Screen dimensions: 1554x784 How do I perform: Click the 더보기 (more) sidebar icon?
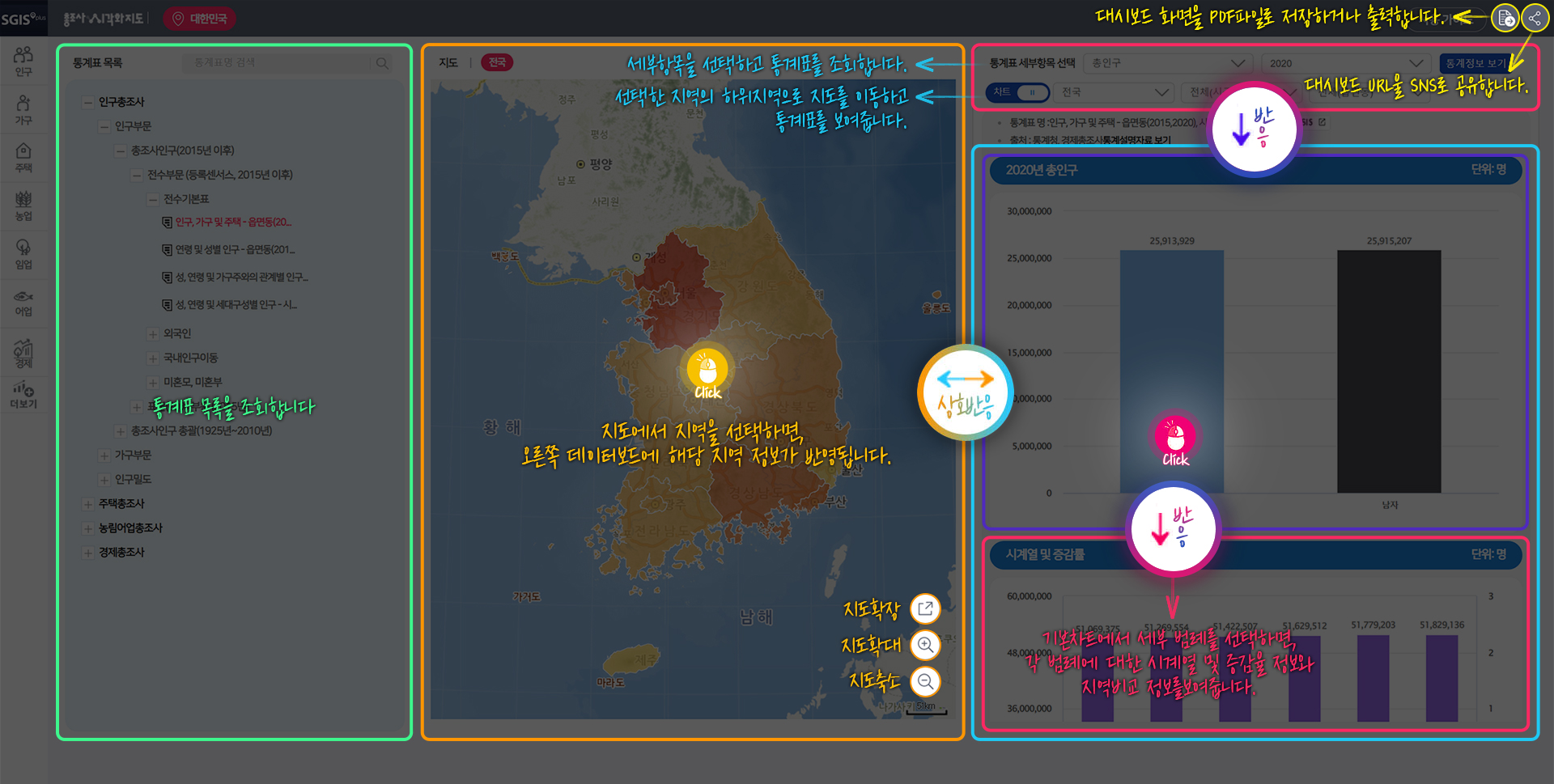click(x=23, y=395)
